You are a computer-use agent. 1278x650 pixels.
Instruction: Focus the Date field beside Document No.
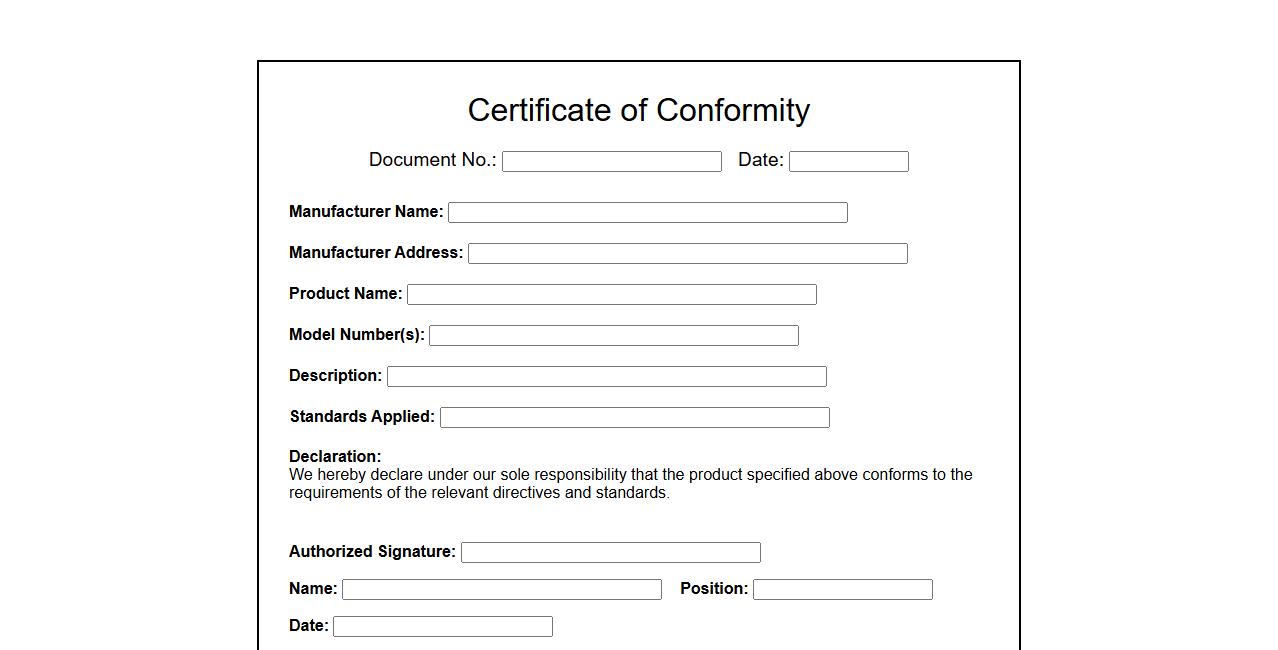pyautogui.click(x=848, y=161)
